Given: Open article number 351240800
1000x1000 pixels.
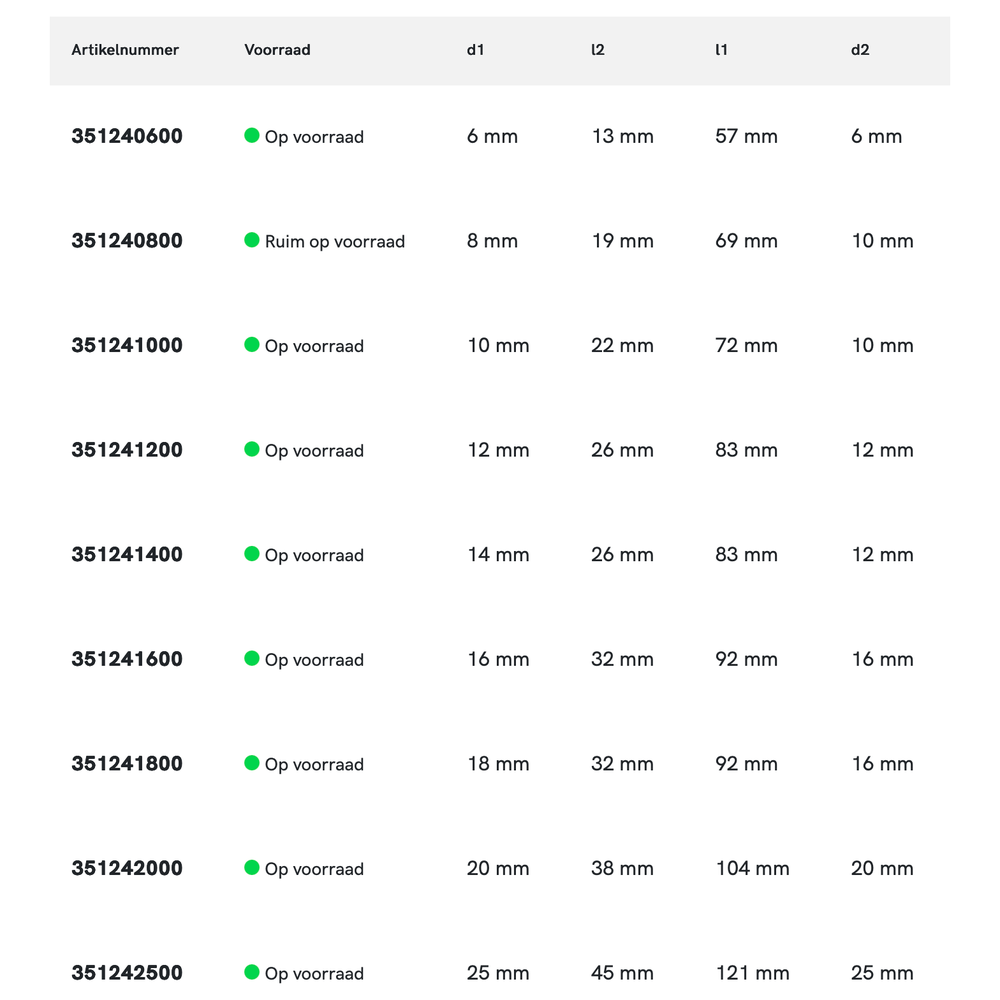Looking at the screenshot, I should pyautogui.click(x=127, y=241).
